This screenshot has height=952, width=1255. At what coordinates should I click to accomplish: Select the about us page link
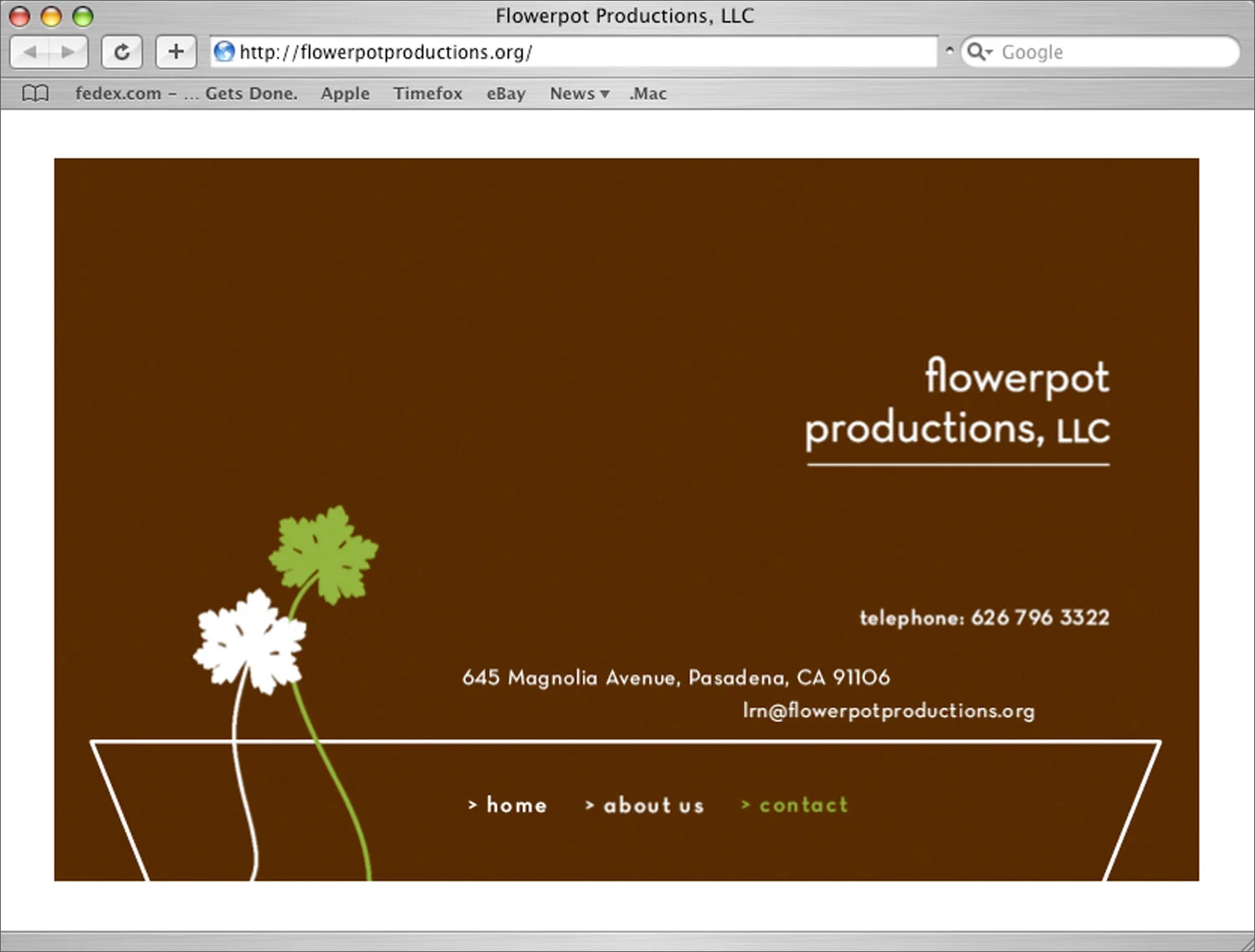(x=644, y=805)
